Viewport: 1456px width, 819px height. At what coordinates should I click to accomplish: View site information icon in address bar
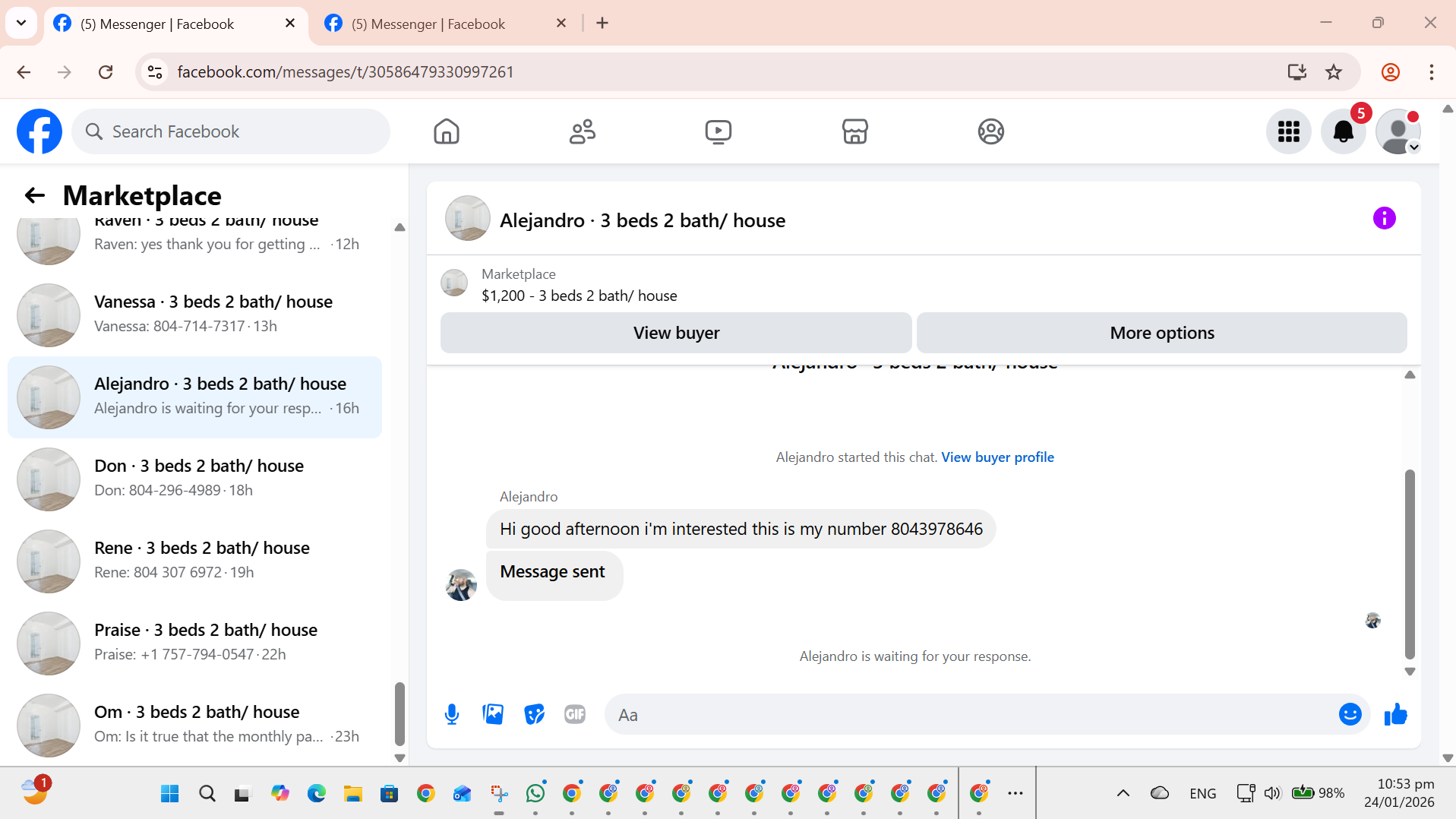click(x=155, y=72)
